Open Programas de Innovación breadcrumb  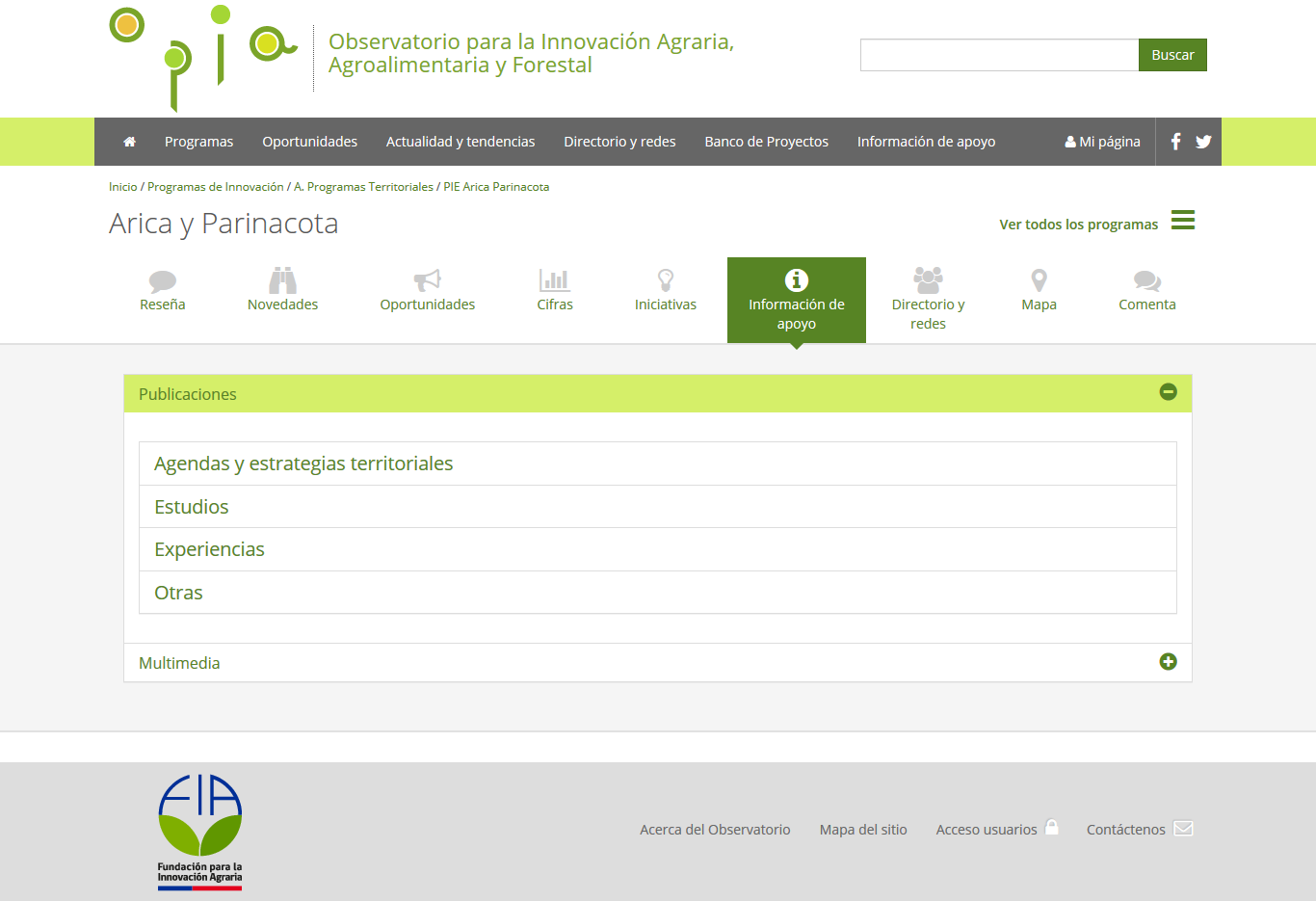(x=216, y=187)
